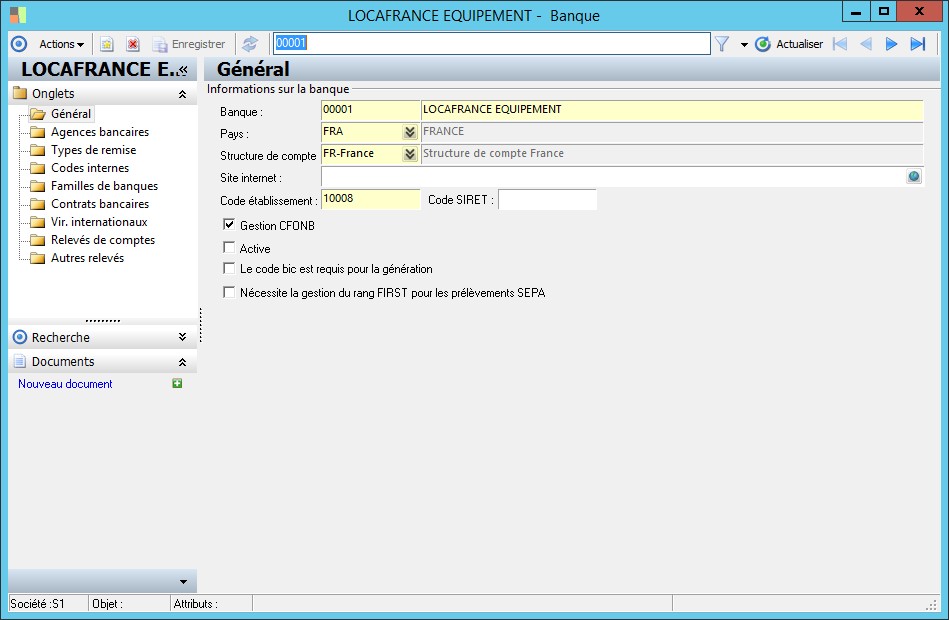Minimize the Banque window
The image size is (949, 620).
point(856,12)
